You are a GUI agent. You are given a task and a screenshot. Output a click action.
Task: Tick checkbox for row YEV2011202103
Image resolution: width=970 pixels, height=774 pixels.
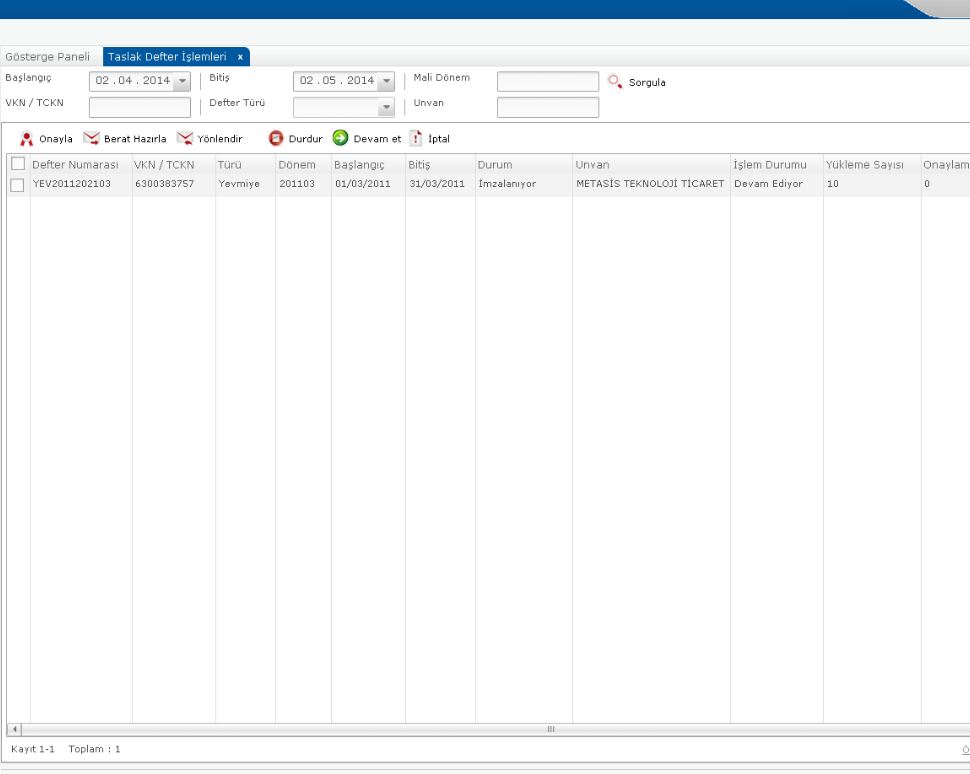click(x=17, y=184)
